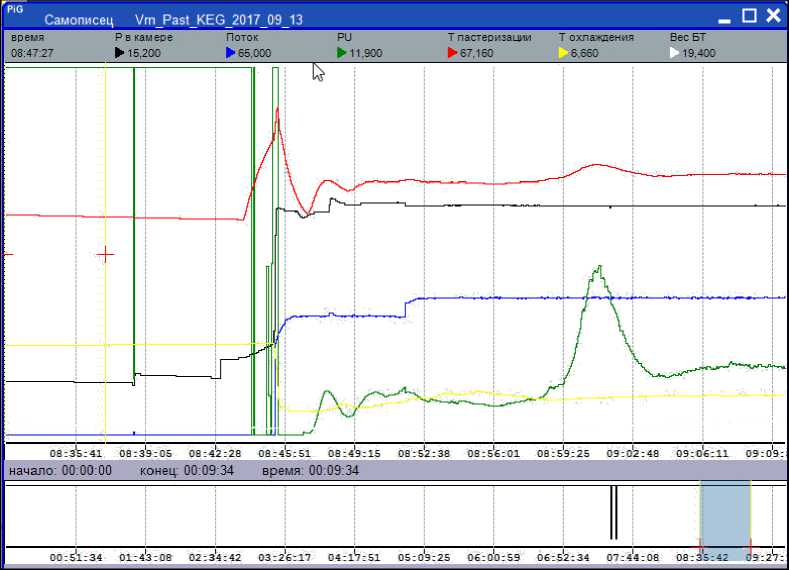Click the начало: 00:00:00 field

pyautogui.click(x=60, y=471)
